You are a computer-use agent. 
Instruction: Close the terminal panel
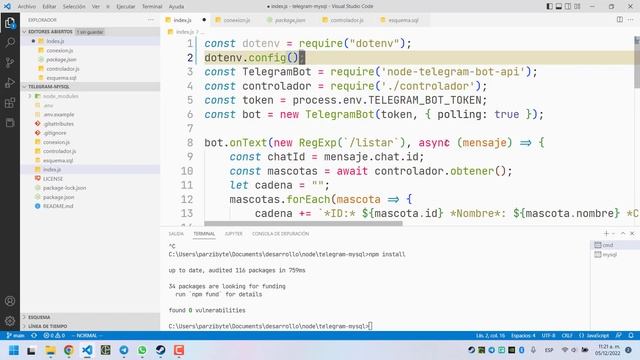coord(632,233)
